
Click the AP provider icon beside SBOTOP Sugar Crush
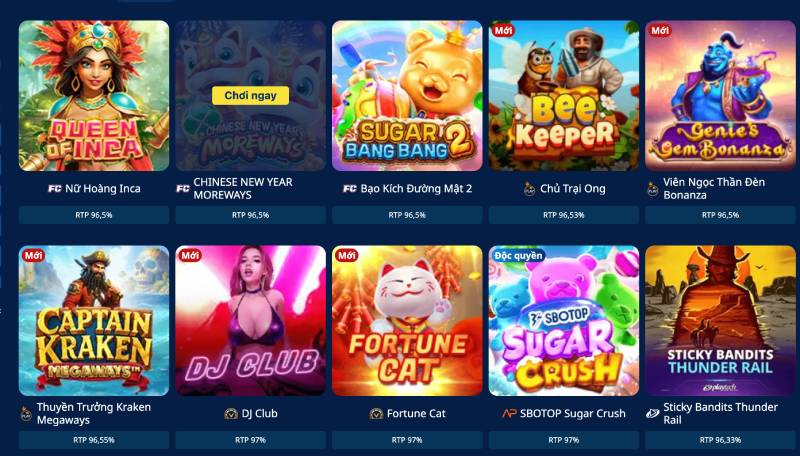coord(509,414)
